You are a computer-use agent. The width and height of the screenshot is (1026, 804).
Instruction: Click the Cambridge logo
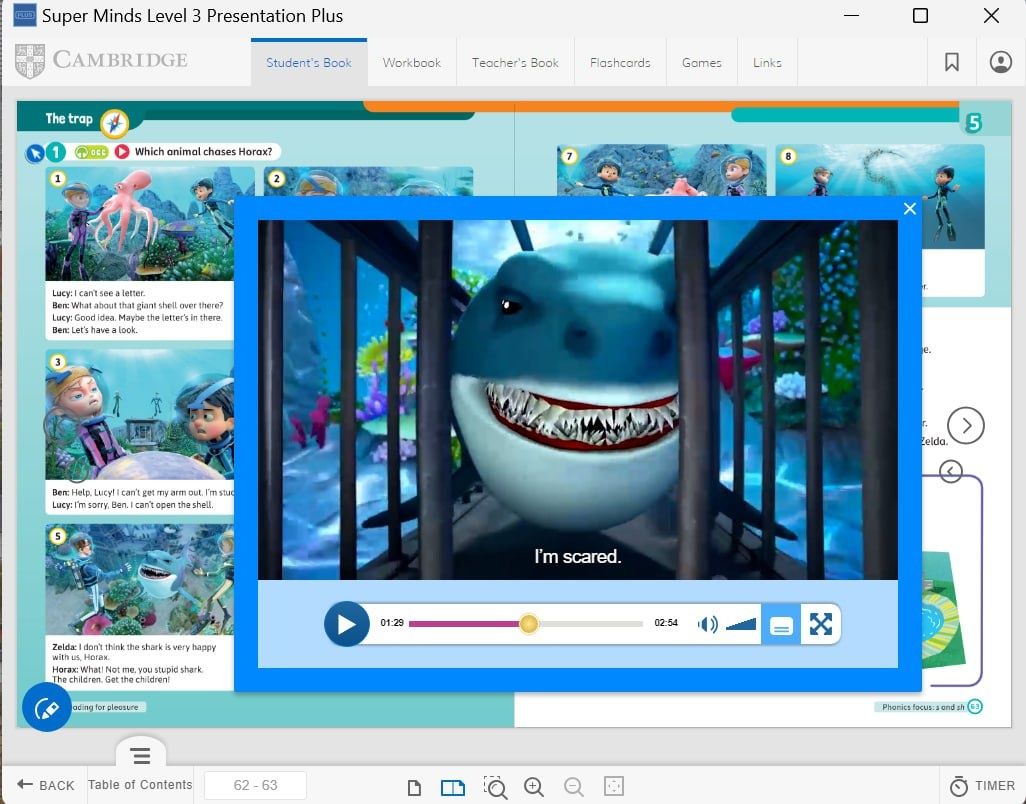(101, 60)
